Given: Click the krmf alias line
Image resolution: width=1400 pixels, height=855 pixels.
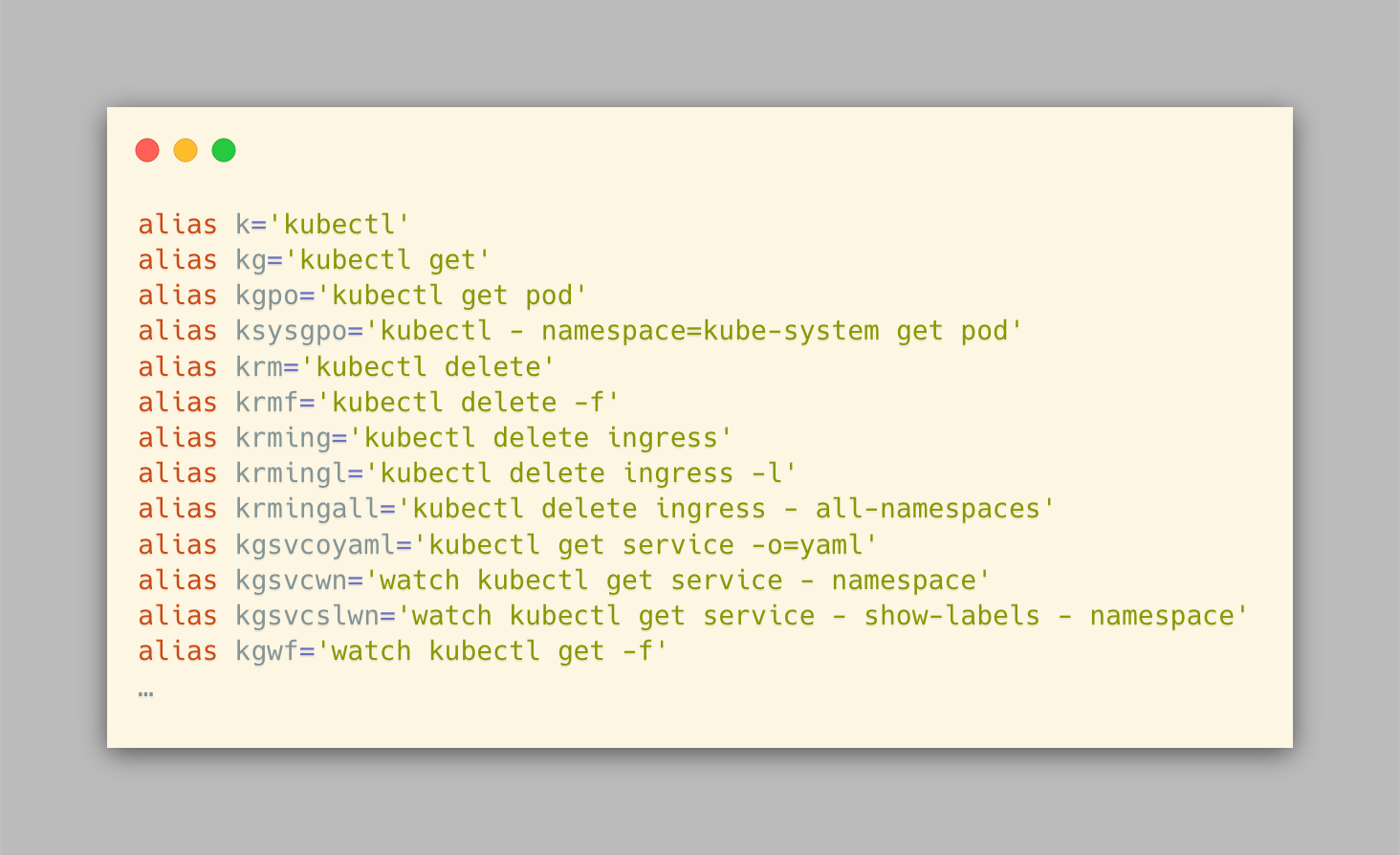Looking at the screenshot, I should click(379, 403).
